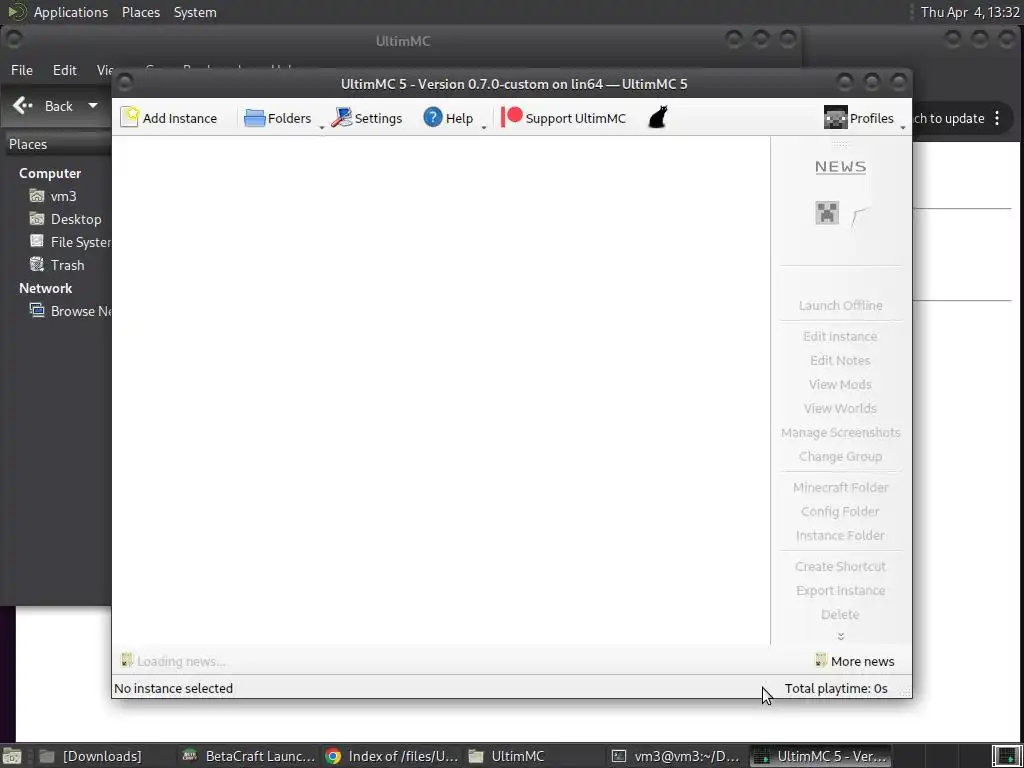1024x768 pixels.
Task: Click the NEWS header in side panel
Action: 840,167
